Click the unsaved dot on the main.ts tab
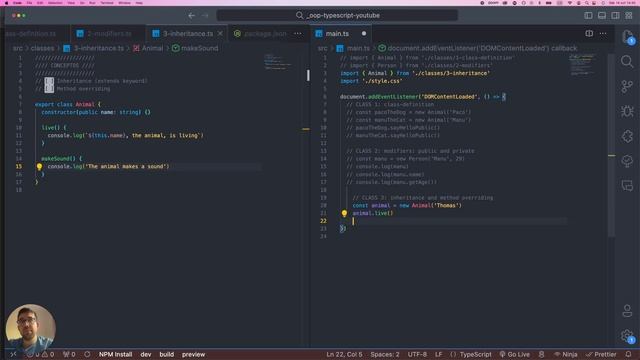The height and width of the screenshot is (360, 640). 364,33
